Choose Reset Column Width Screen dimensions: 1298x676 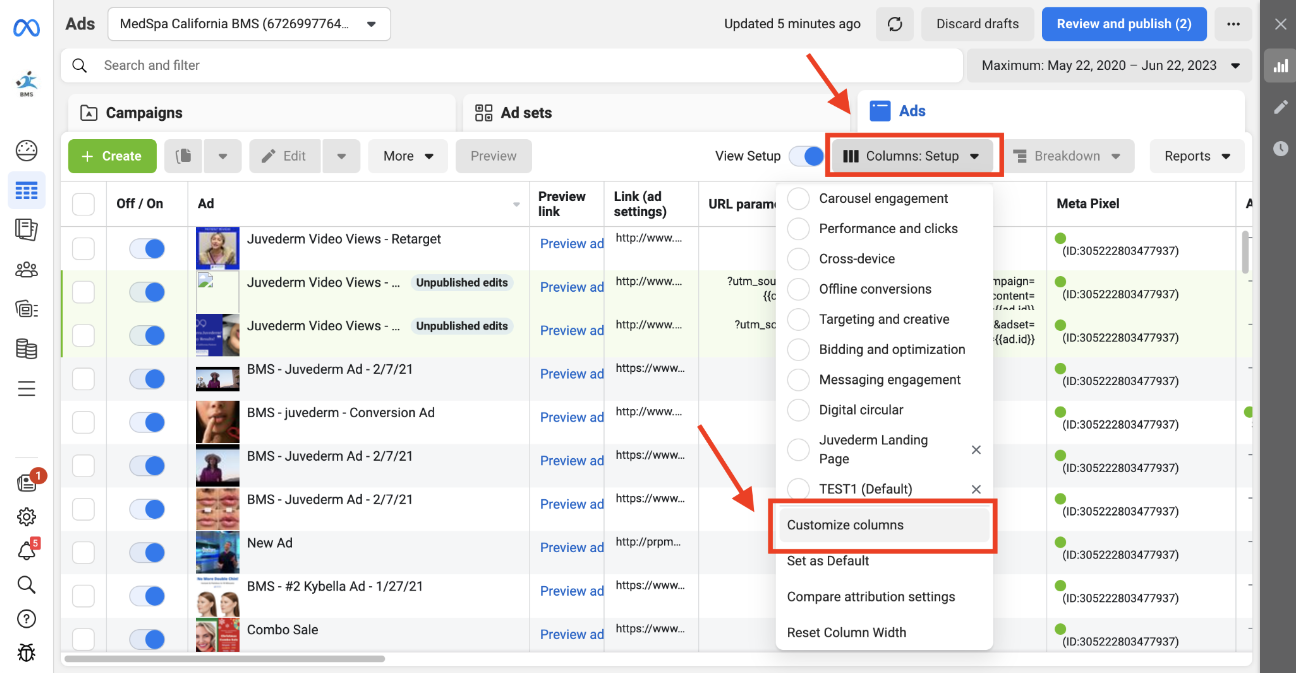[x=884, y=633]
